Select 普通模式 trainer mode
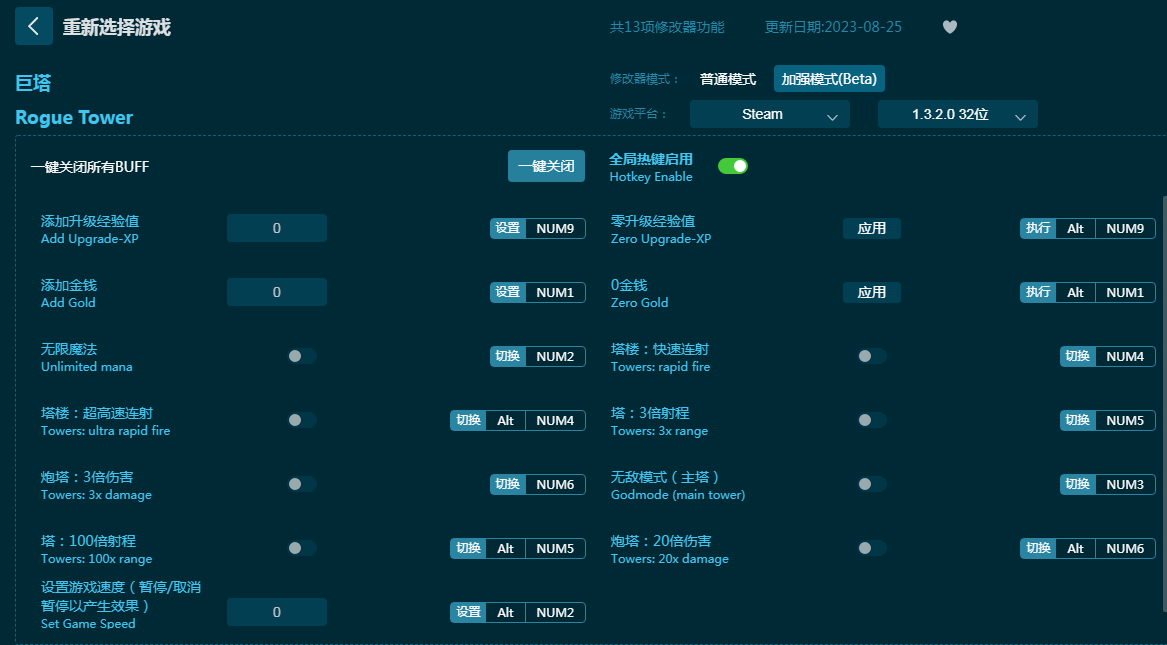The height and width of the screenshot is (645, 1167). coord(727,79)
